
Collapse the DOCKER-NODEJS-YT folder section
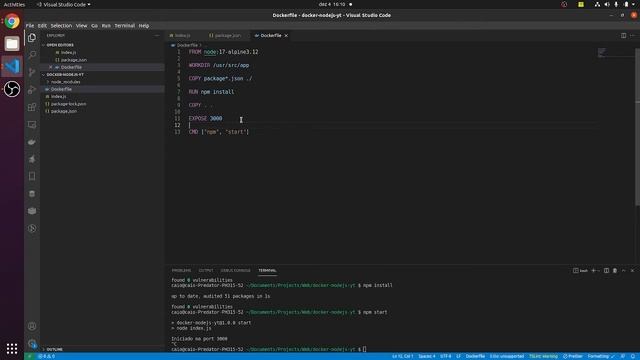pos(64,75)
